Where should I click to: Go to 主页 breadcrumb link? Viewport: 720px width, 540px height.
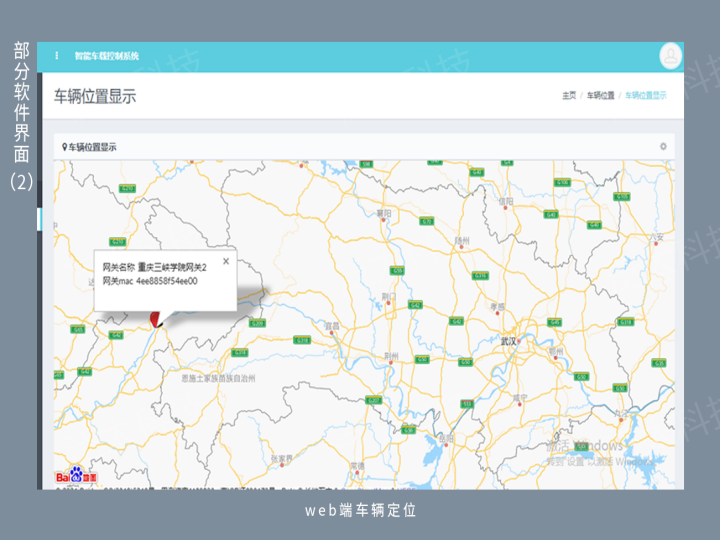568,96
